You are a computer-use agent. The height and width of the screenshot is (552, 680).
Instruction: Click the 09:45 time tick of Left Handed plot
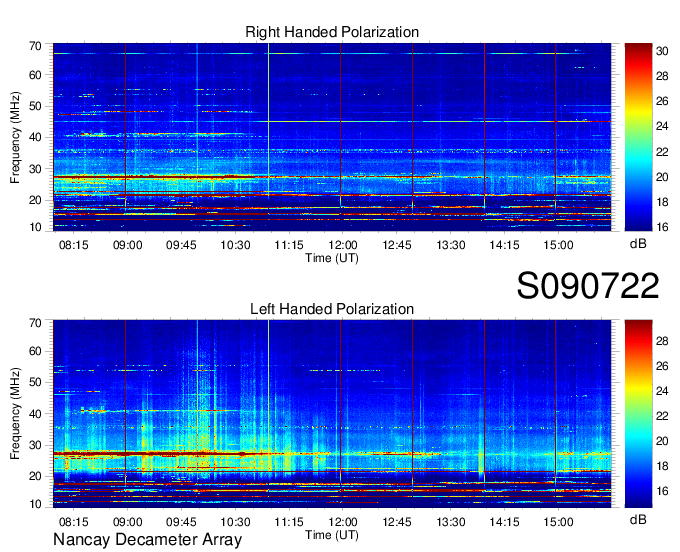181,522
